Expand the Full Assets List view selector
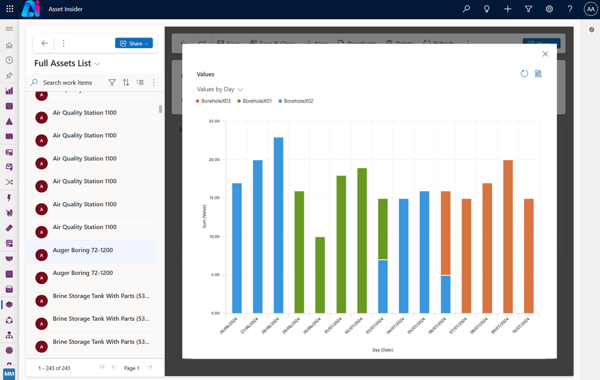 pyautogui.click(x=67, y=63)
